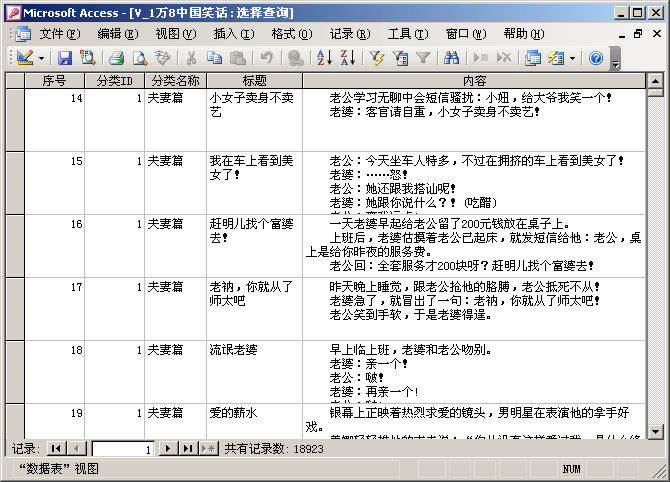Select row selector for record 18
Screen dimensions: 670x482
pyautogui.click(x=15, y=372)
